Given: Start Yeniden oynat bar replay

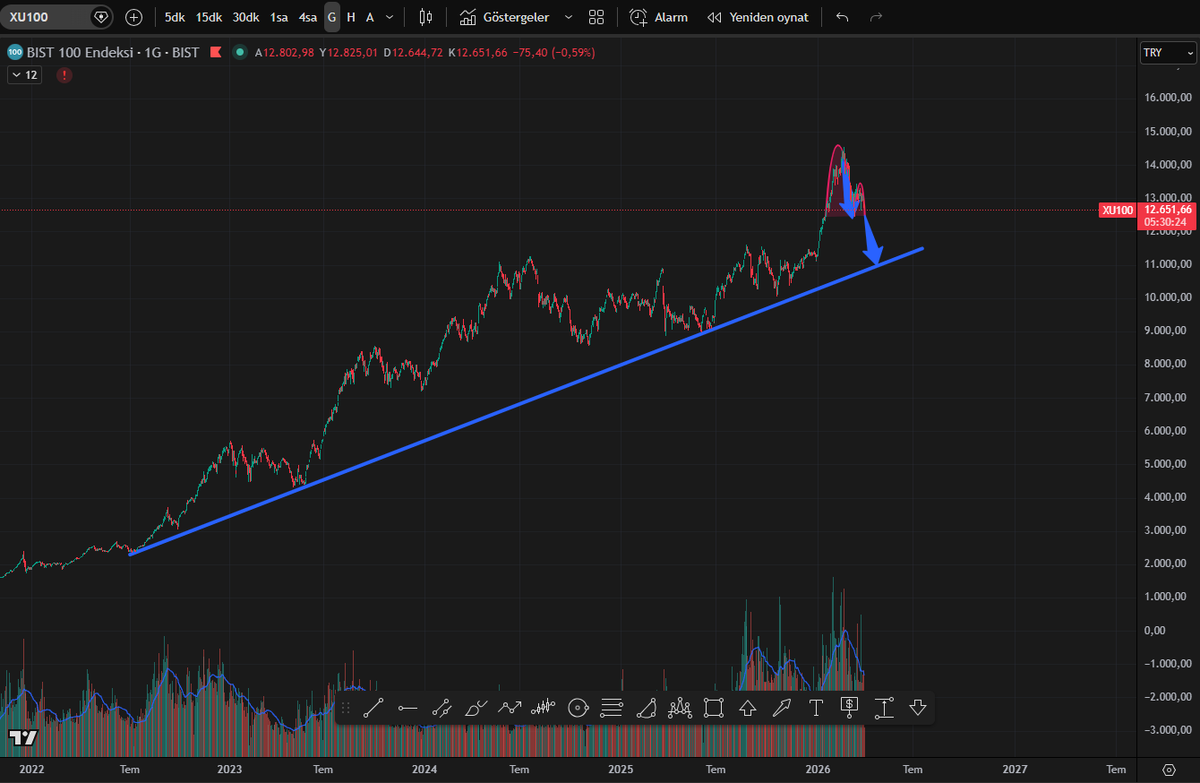Looking at the screenshot, I should pyautogui.click(x=758, y=17).
